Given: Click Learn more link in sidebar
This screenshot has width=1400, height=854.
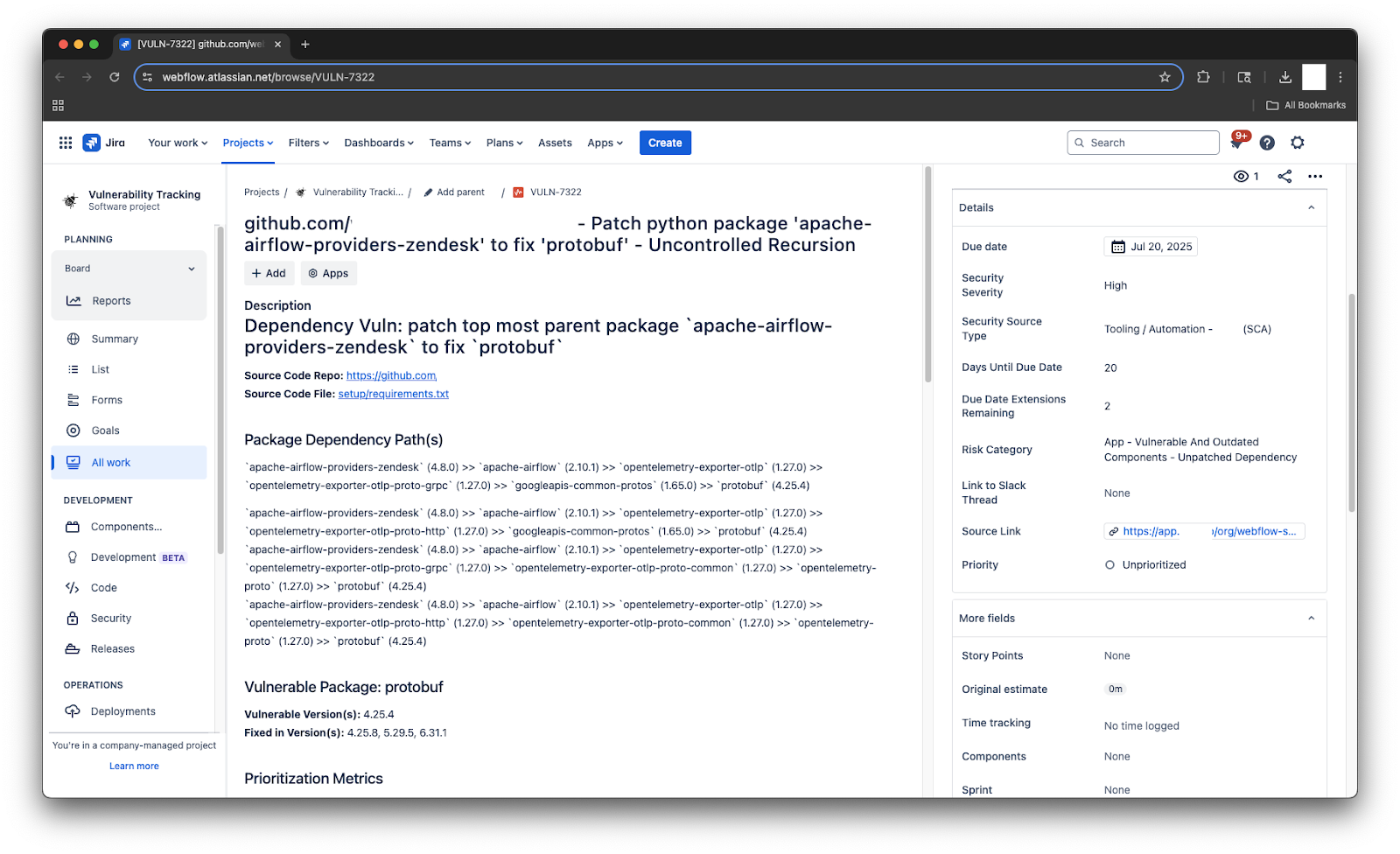Looking at the screenshot, I should [134, 766].
